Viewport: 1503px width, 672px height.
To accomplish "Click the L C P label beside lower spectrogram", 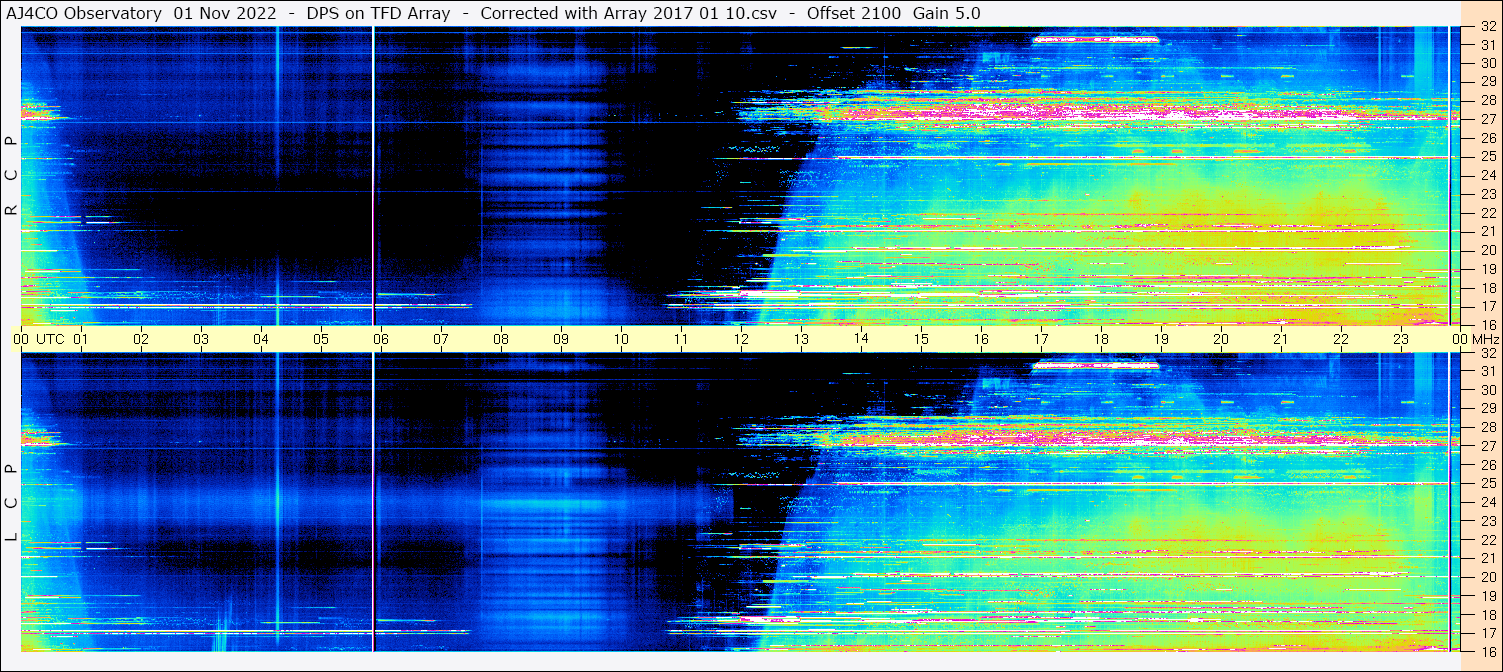I will pos(11,503).
